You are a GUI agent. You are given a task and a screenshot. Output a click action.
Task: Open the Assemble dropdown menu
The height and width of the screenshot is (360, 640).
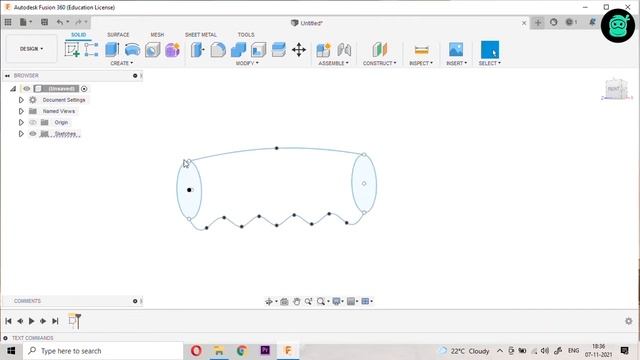pos(333,63)
